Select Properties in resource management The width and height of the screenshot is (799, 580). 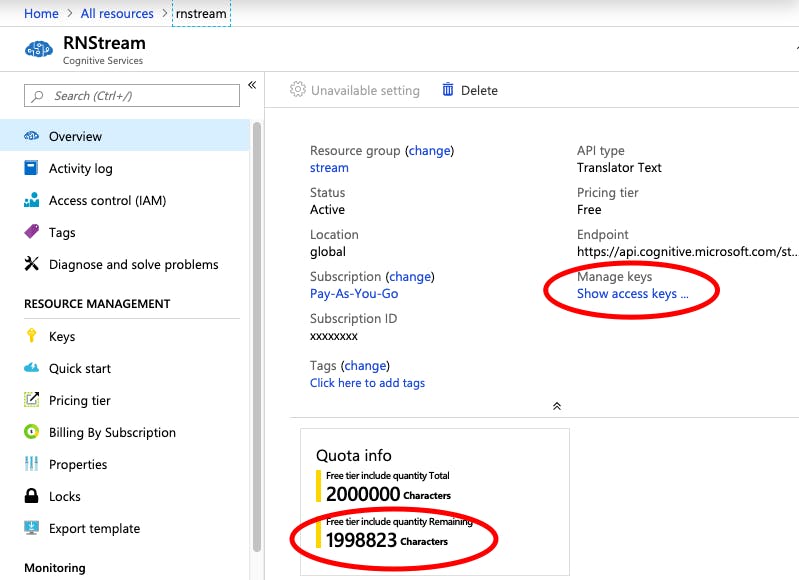click(78, 465)
